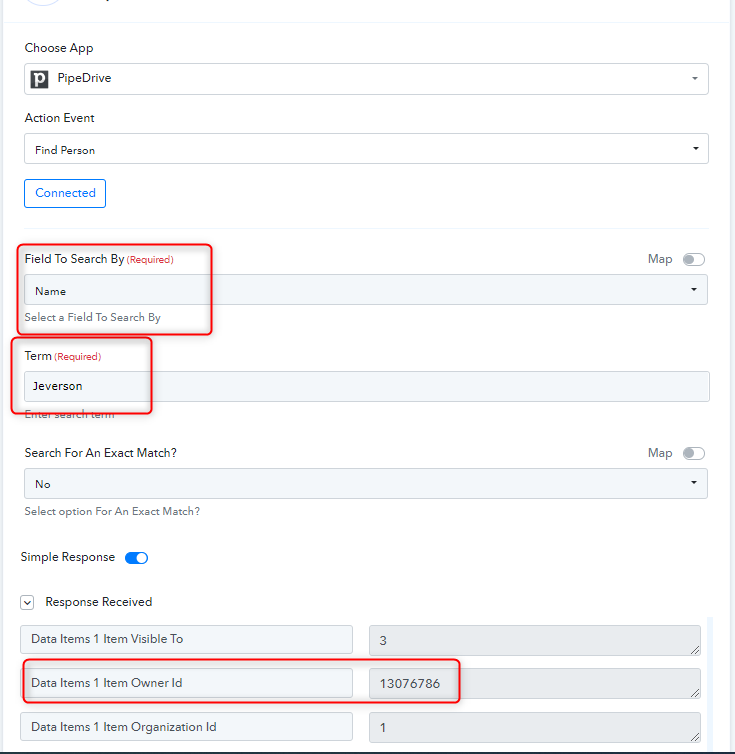Collapse the Response Received section
The image size is (735, 754).
click(27, 603)
